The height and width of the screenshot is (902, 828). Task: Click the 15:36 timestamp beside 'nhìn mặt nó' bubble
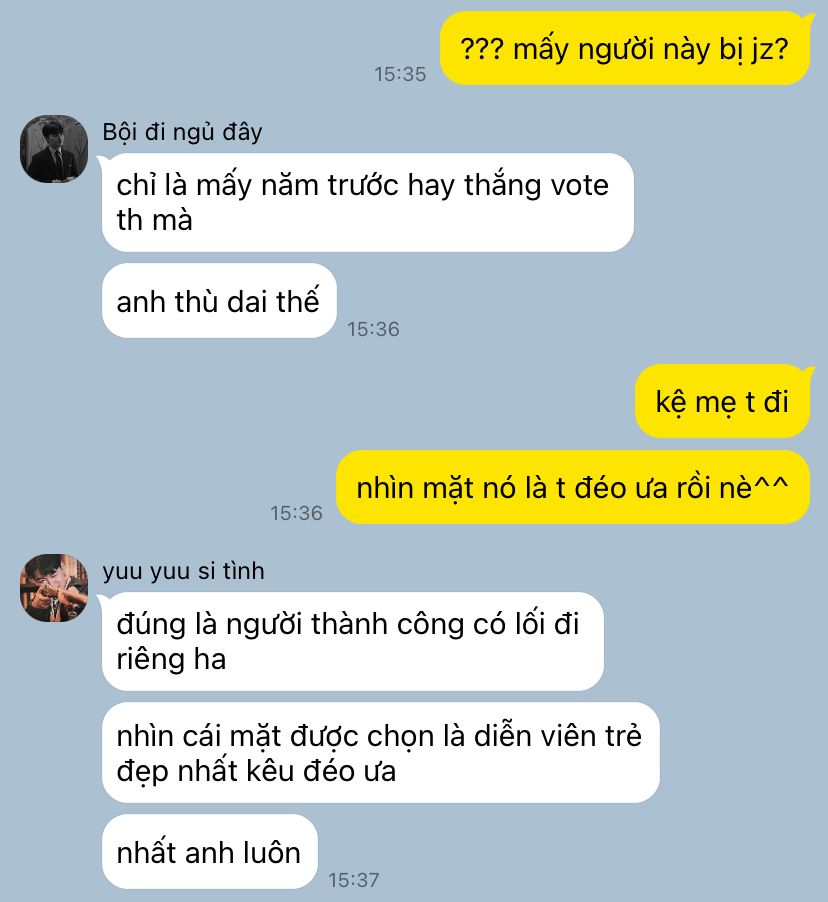[296, 513]
